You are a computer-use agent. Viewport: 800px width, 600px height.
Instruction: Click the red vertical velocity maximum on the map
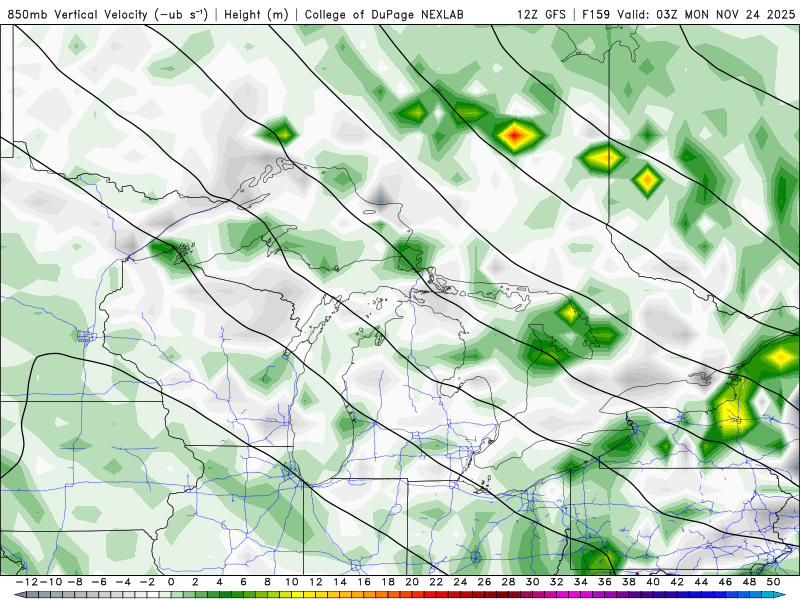pos(515,135)
